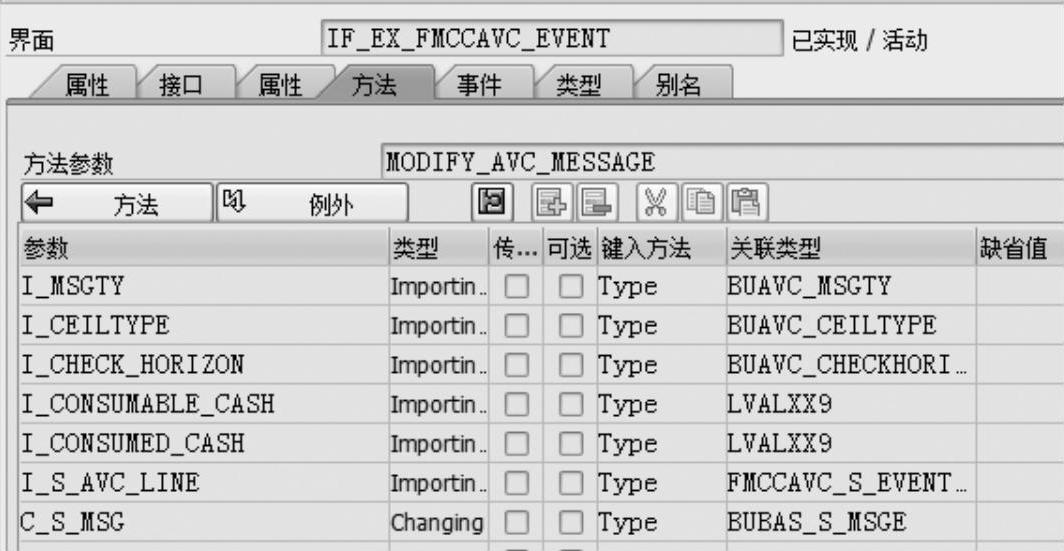Toggle optional checkbox for C_S_MSG row

pyautogui.click(x=570, y=522)
